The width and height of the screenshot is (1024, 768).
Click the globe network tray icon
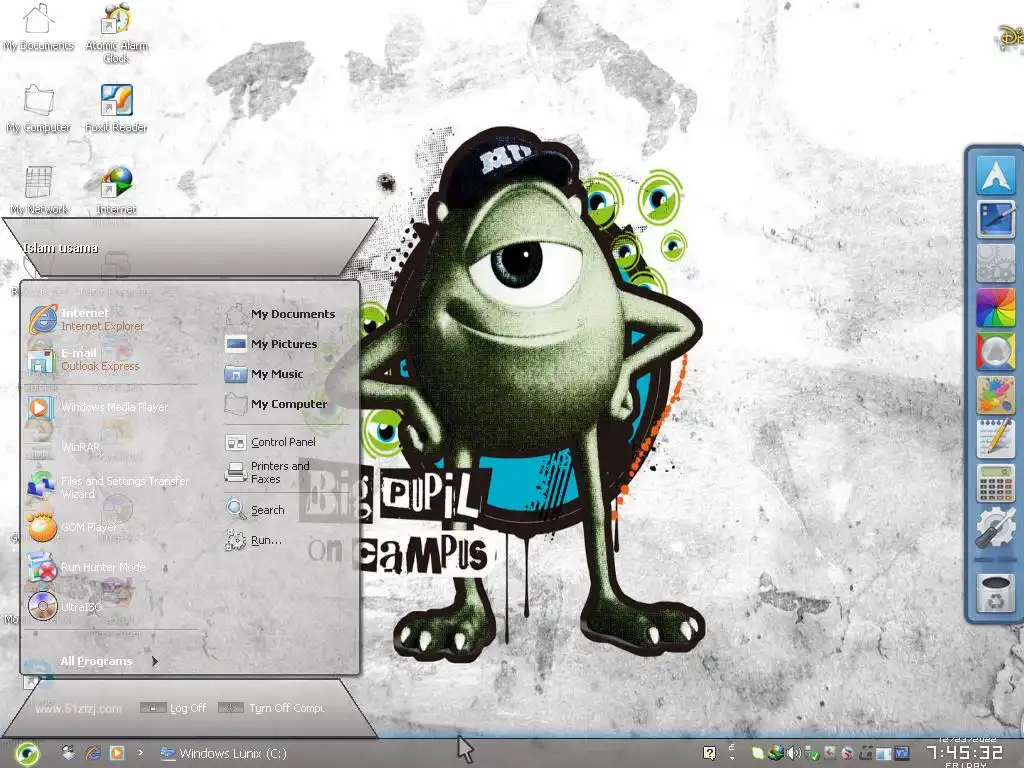pyautogui.click(x=775, y=754)
